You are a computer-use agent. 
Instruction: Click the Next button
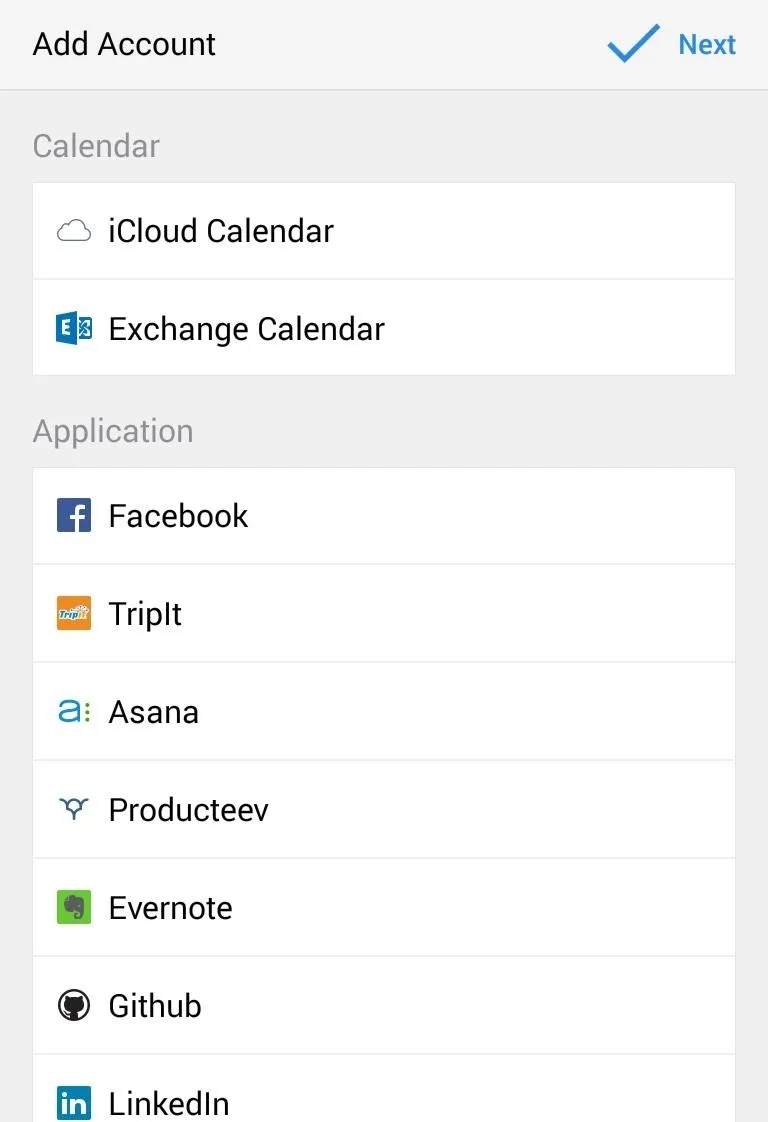(x=706, y=44)
